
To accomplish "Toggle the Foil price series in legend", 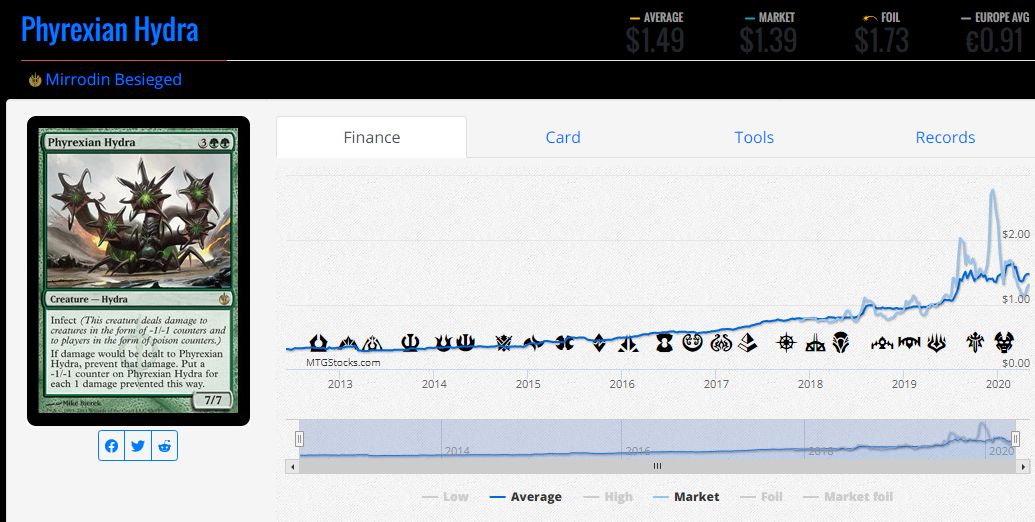I will (x=761, y=497).
